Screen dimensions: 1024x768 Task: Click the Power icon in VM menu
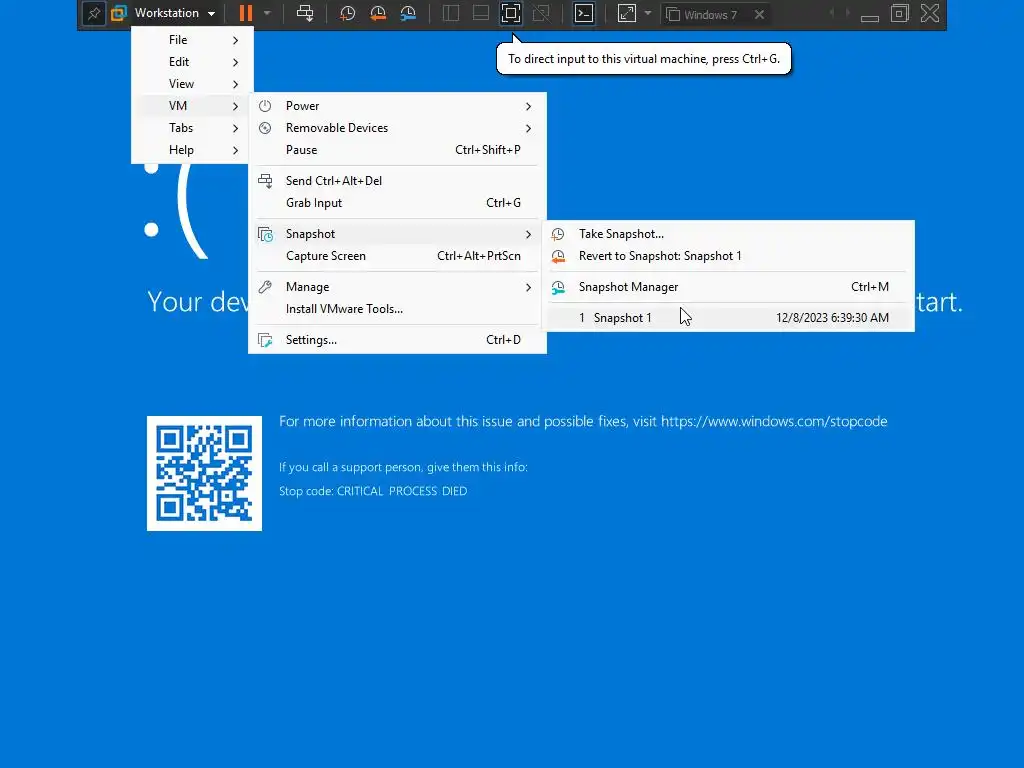pyautogui.click(x=265, y=106)
